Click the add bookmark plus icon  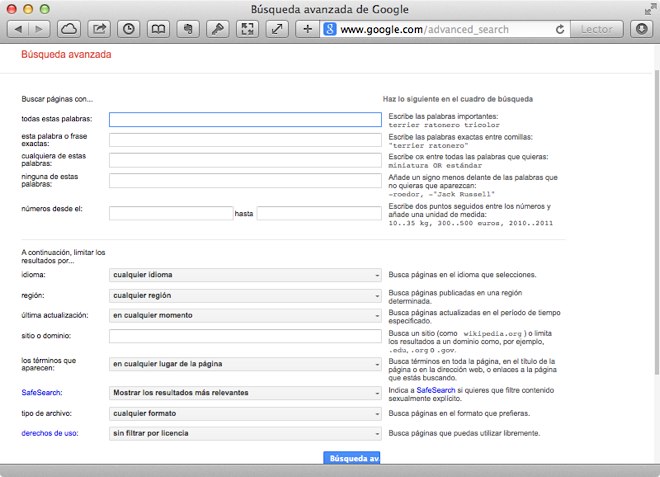coord(308,29)
